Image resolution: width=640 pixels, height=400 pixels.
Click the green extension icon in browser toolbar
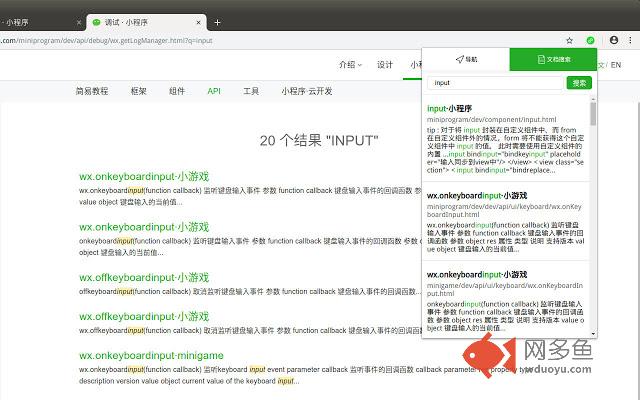point(590,40)
